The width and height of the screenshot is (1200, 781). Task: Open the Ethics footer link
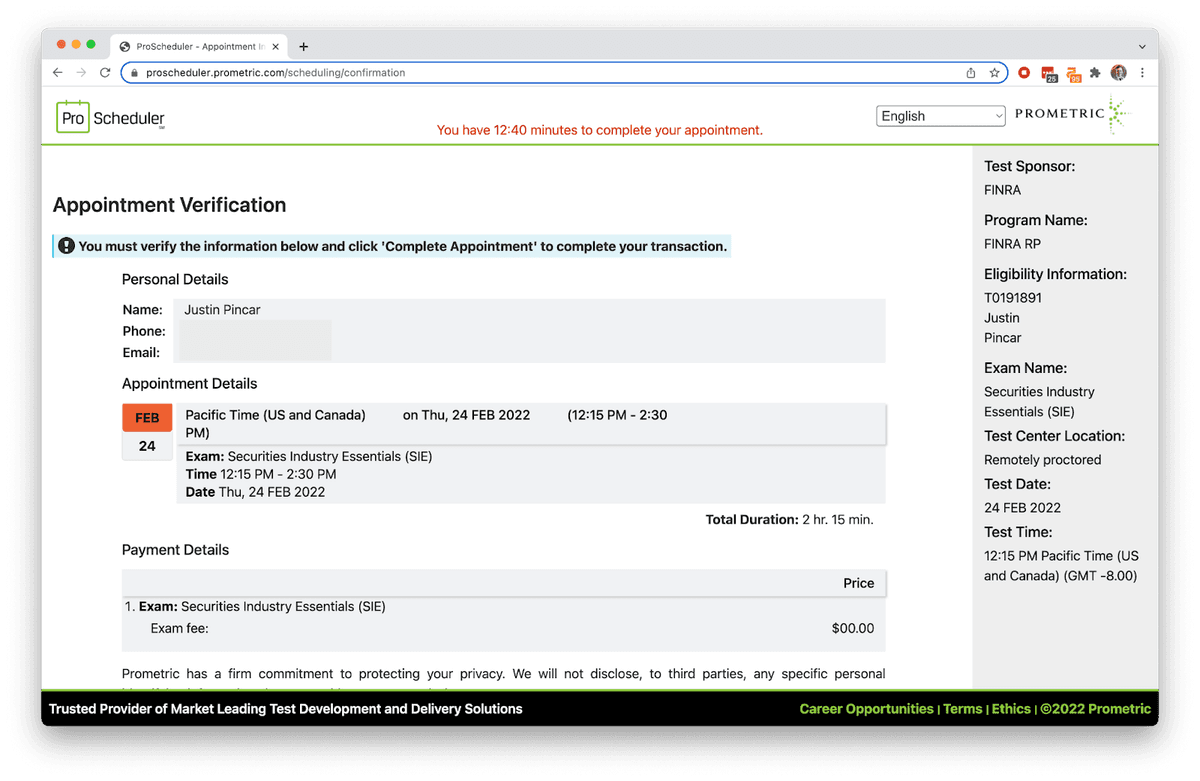[1011, 709]
